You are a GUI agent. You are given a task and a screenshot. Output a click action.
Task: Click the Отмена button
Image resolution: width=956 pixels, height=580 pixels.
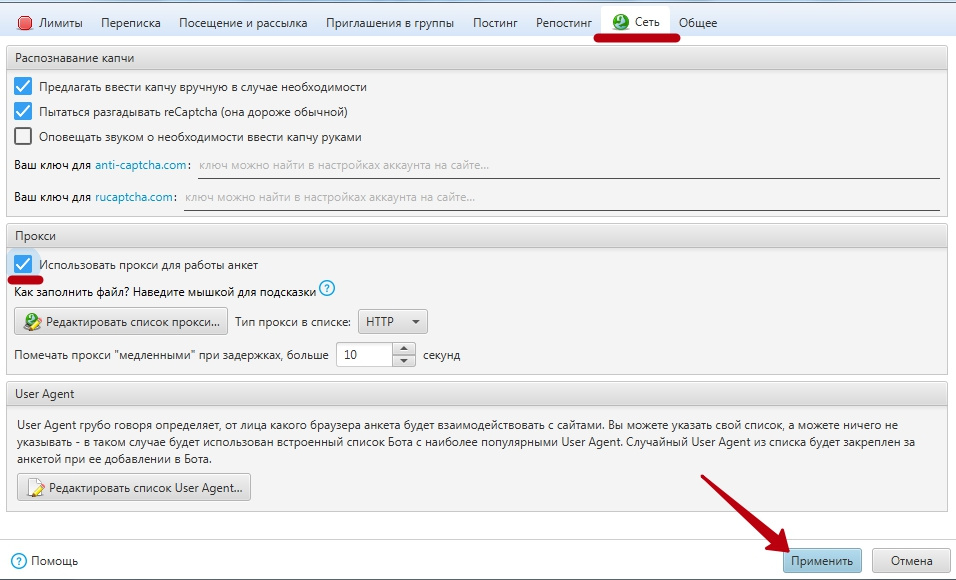pos(909,561)
